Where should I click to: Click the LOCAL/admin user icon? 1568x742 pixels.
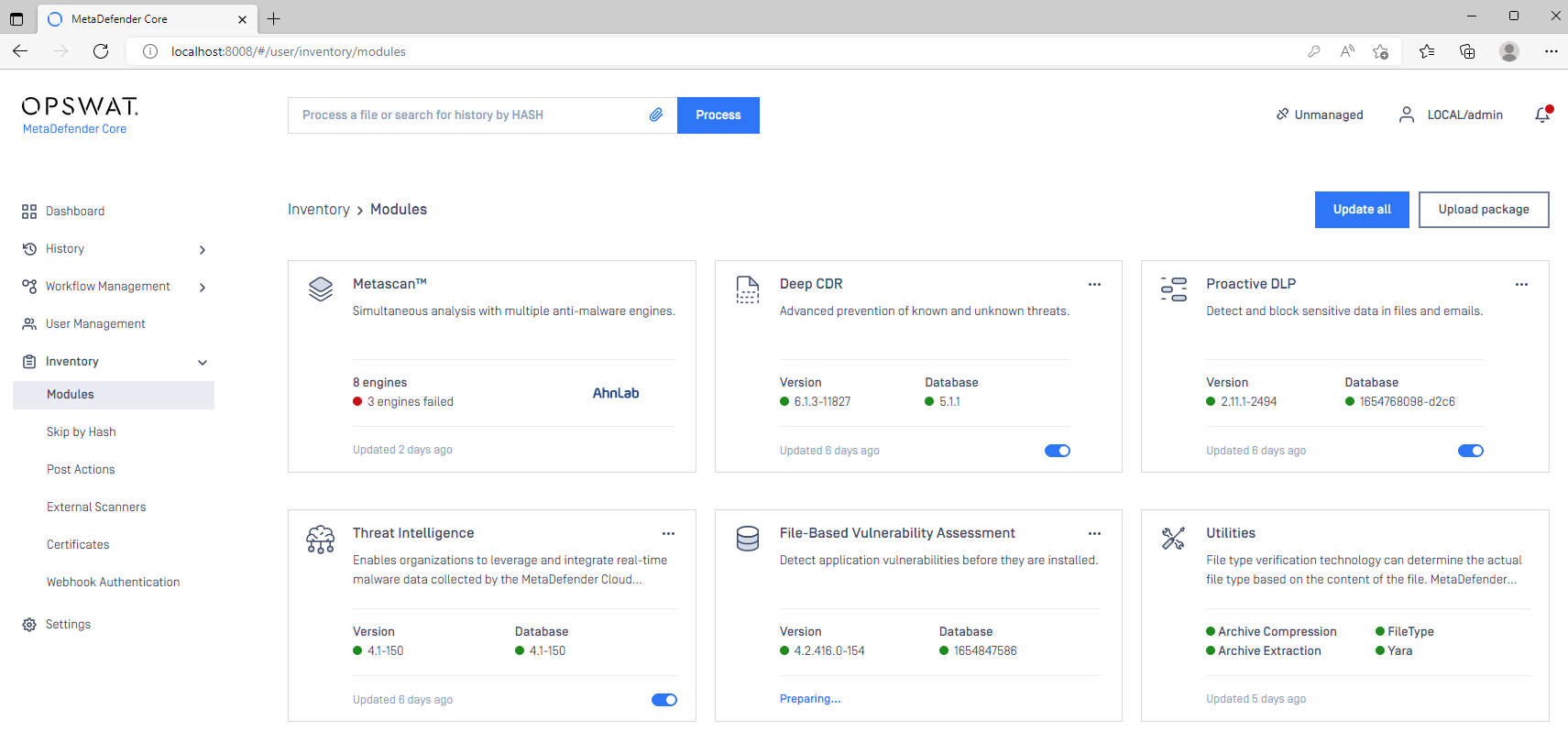pos(1407,115)
